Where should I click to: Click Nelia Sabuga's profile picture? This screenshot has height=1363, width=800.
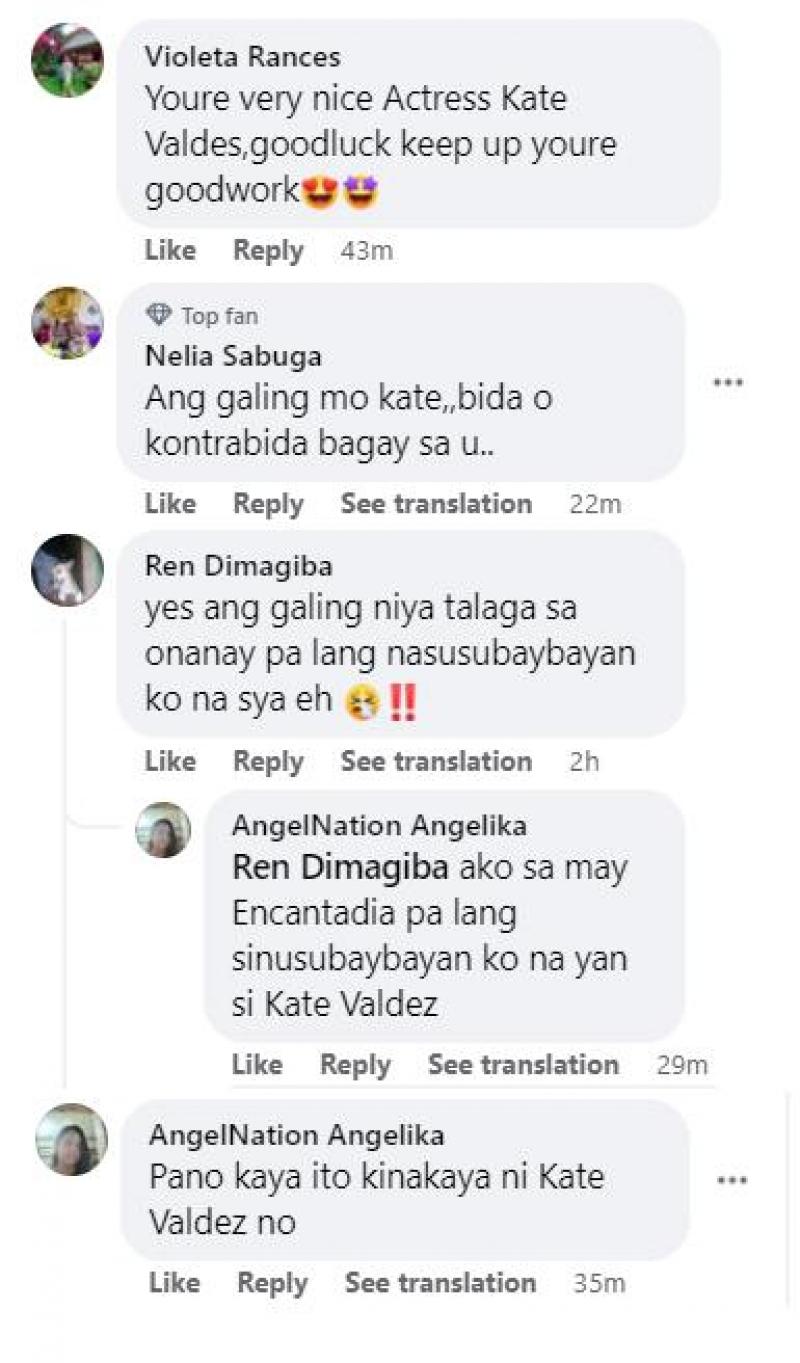(x=67, y=323)
